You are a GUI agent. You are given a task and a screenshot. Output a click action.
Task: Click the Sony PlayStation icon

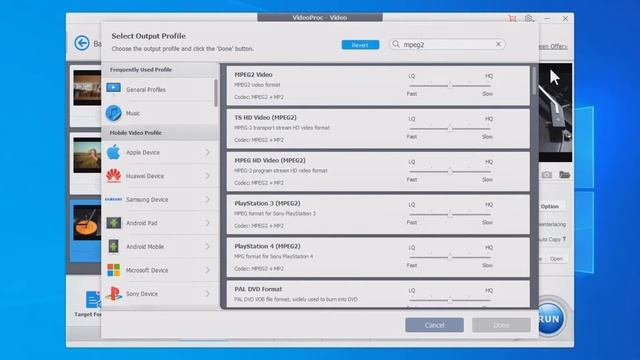coord(113,293)
